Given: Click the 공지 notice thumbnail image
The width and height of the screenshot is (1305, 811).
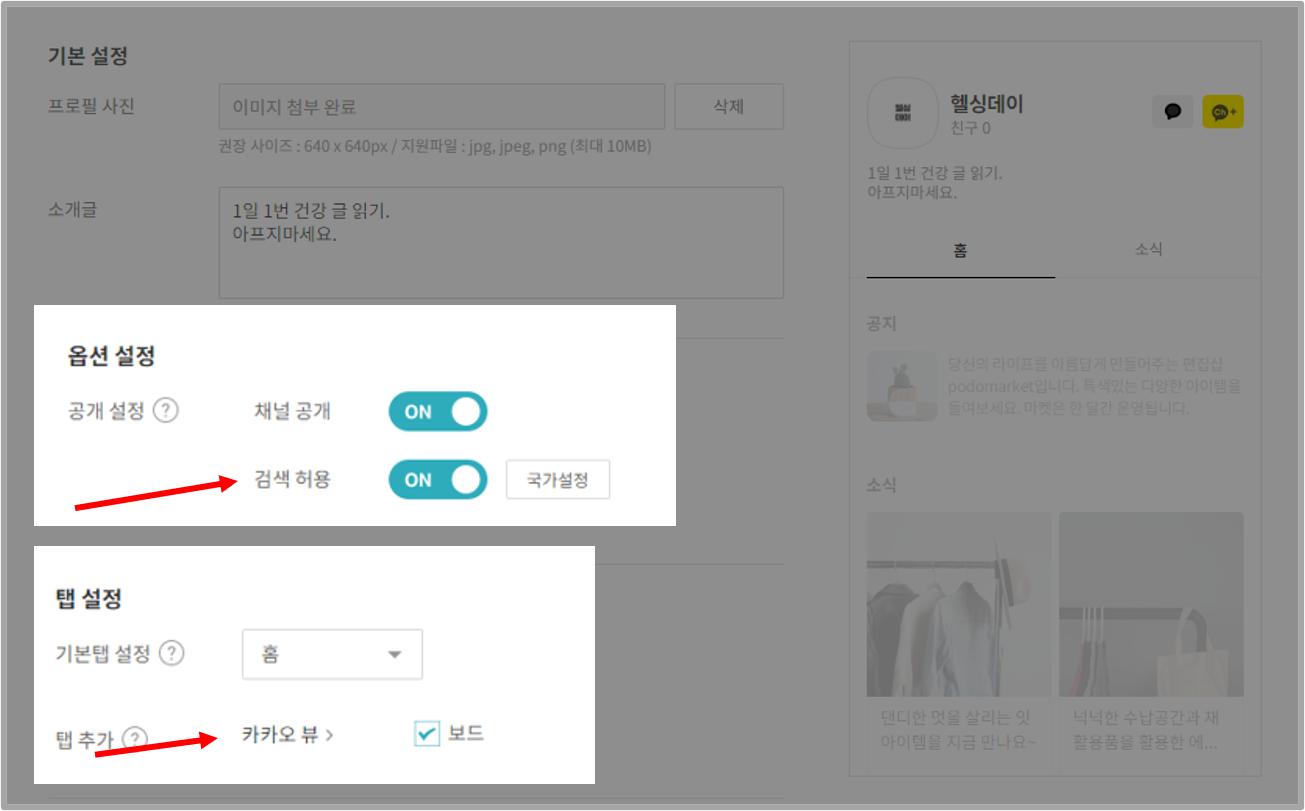Looking at the screenshot, I should pos(901,385).
